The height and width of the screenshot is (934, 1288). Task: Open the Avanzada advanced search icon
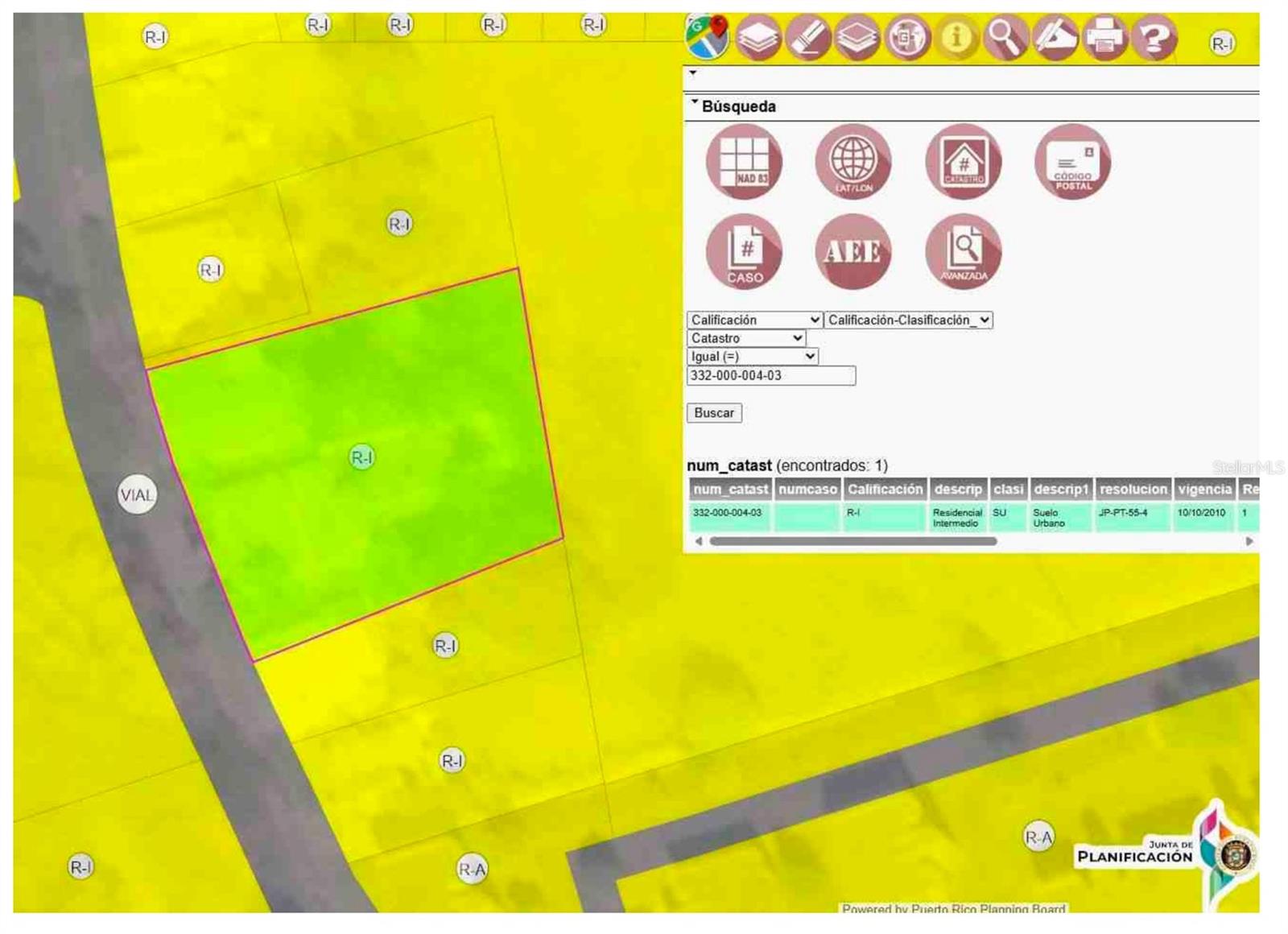pos(963,251)
